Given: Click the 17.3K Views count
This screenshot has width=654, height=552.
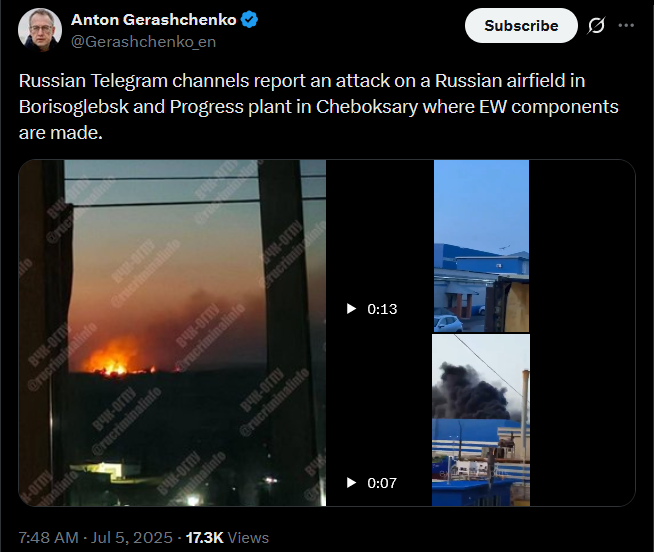Looking at the screenshot, I should [x=227, y=537].
